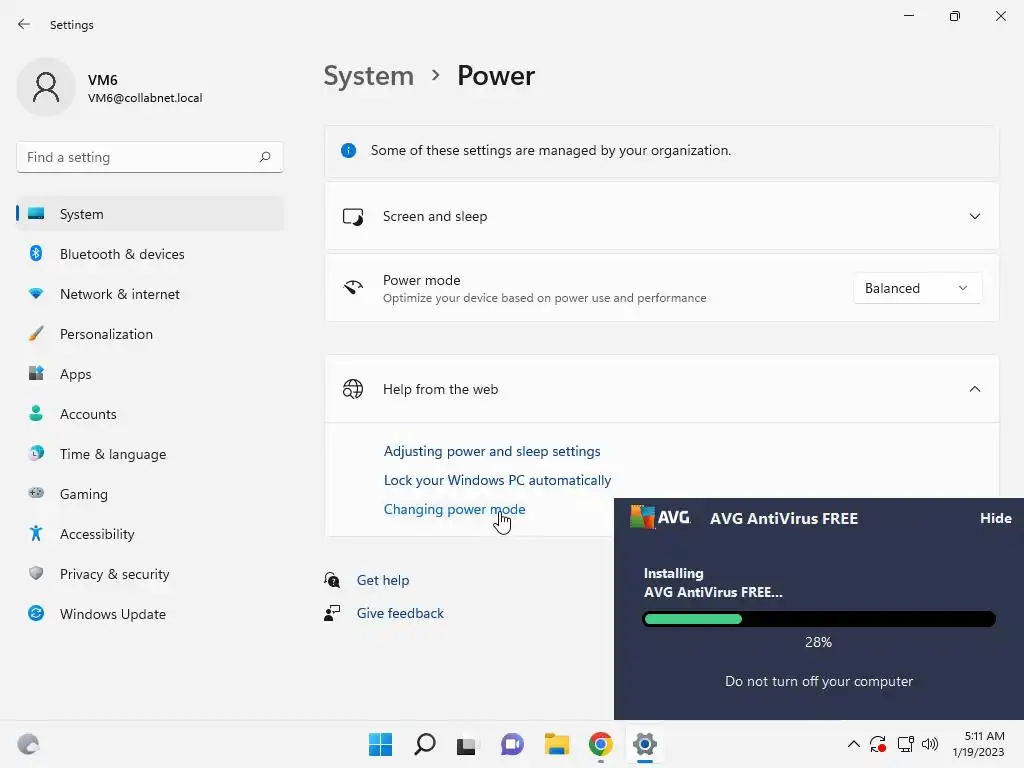This screenshot has width=1024, height=768.
Task: Open the Power mode Balanced dropdown
Action: [x=917, y=288]
